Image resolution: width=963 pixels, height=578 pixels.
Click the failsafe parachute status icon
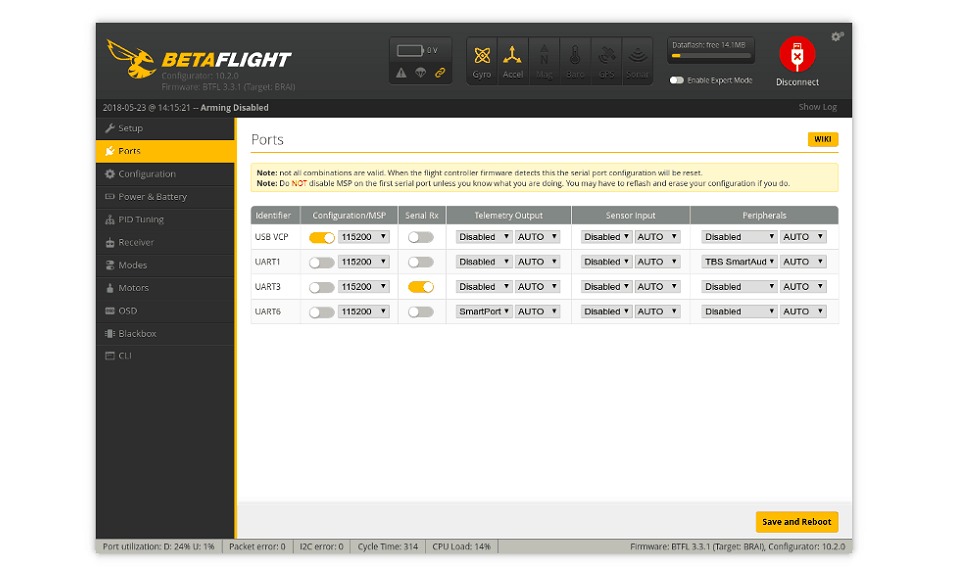point(421,72)
